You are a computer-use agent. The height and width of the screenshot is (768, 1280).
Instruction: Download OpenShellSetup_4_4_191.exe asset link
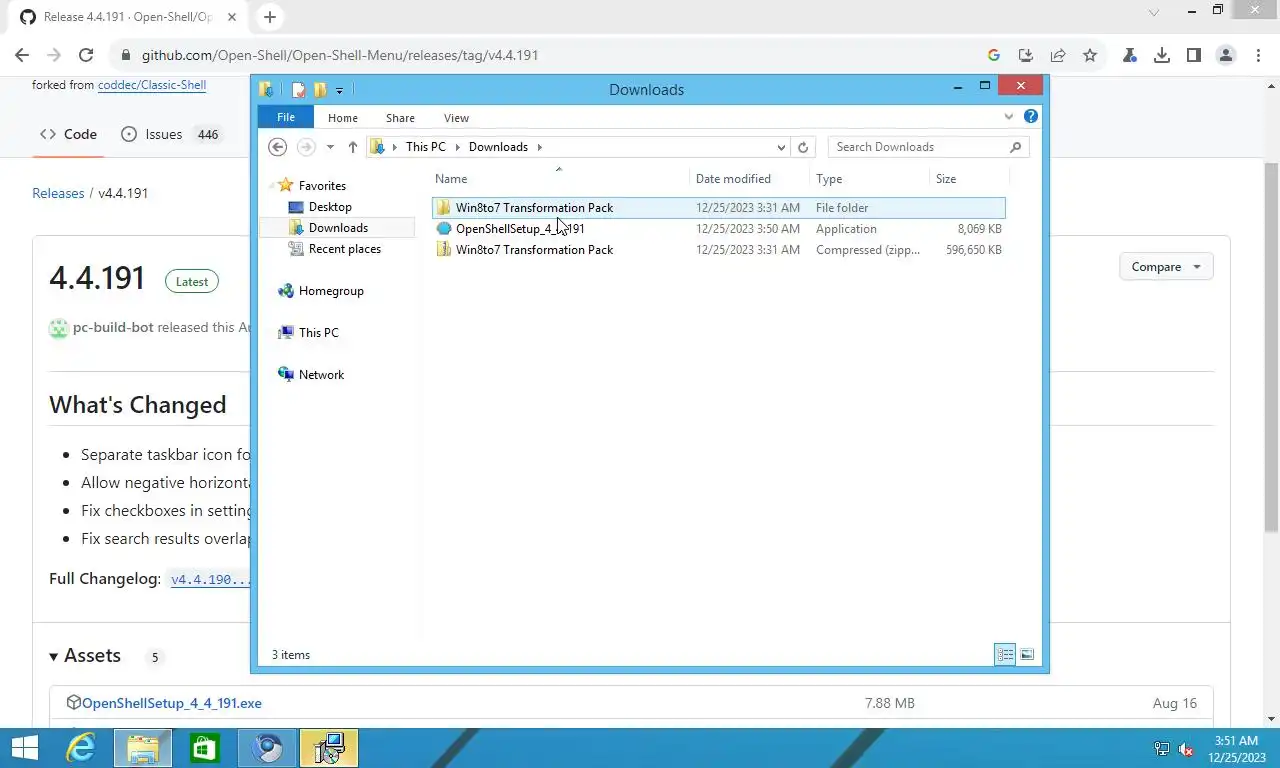(x=172, y=703)
